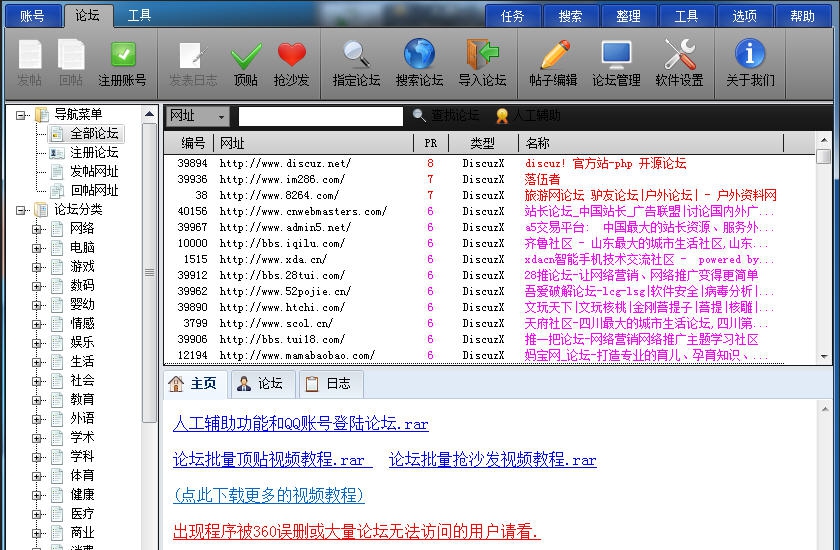840x550 pixels.
Task: Expand the 情感 category
Action: (36, 324)
